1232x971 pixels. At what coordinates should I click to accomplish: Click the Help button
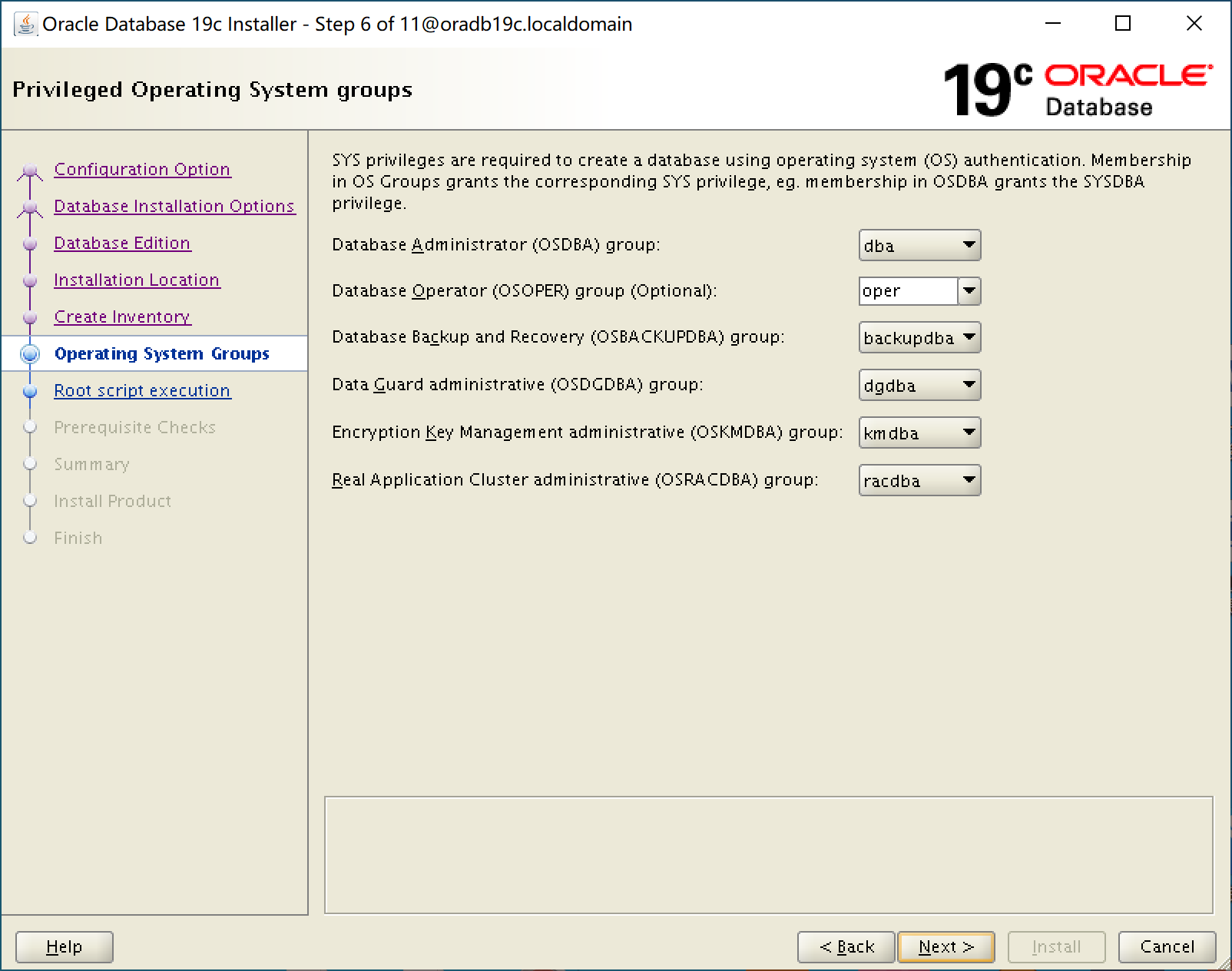tap(65, 947)
